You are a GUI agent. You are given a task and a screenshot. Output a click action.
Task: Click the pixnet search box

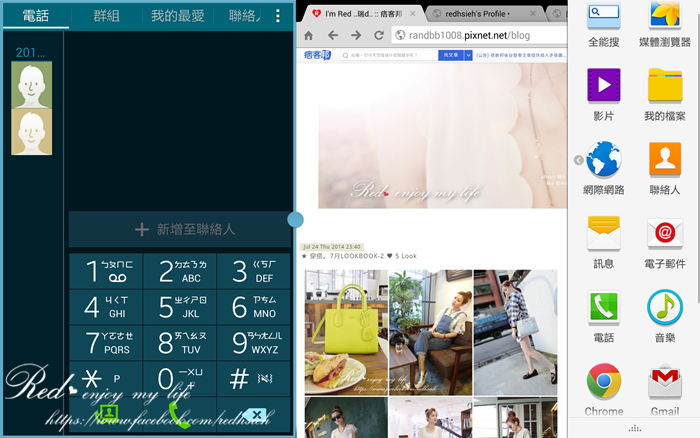[x=389, y=55]
